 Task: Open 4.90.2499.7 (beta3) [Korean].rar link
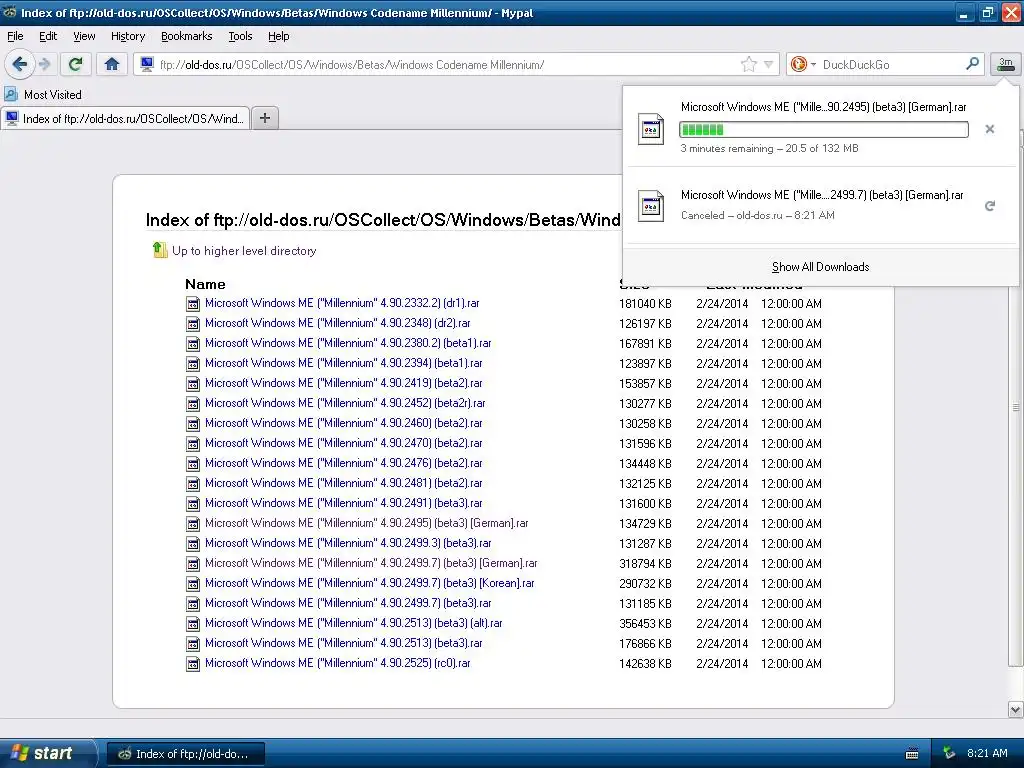370,583
